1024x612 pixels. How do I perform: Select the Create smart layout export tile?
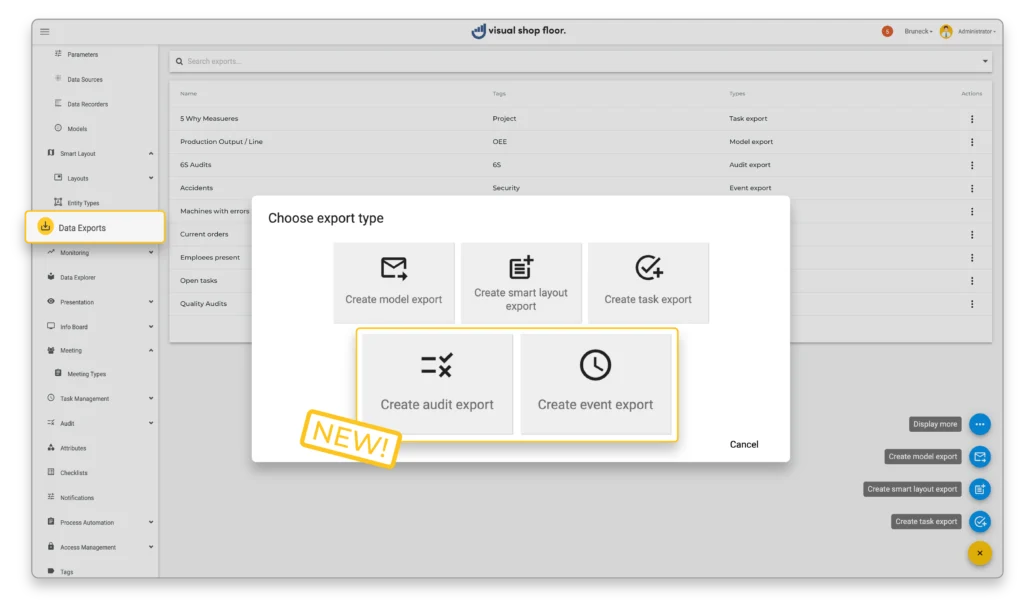click(521, 282)
